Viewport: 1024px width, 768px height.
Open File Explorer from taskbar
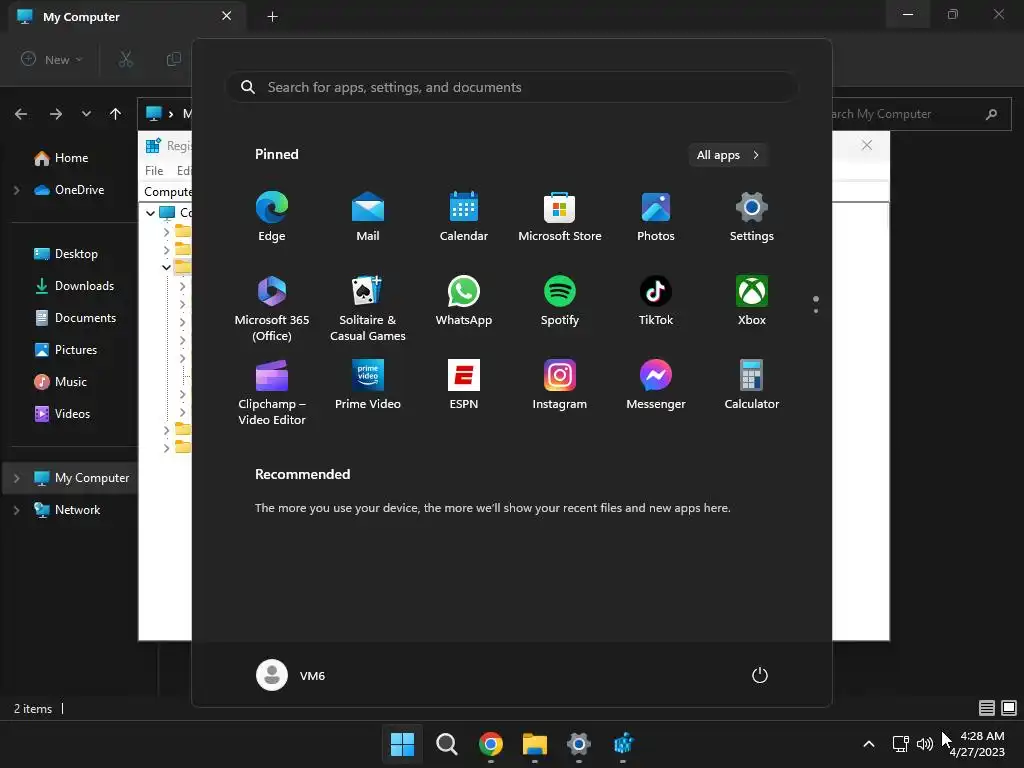(534, 743)
